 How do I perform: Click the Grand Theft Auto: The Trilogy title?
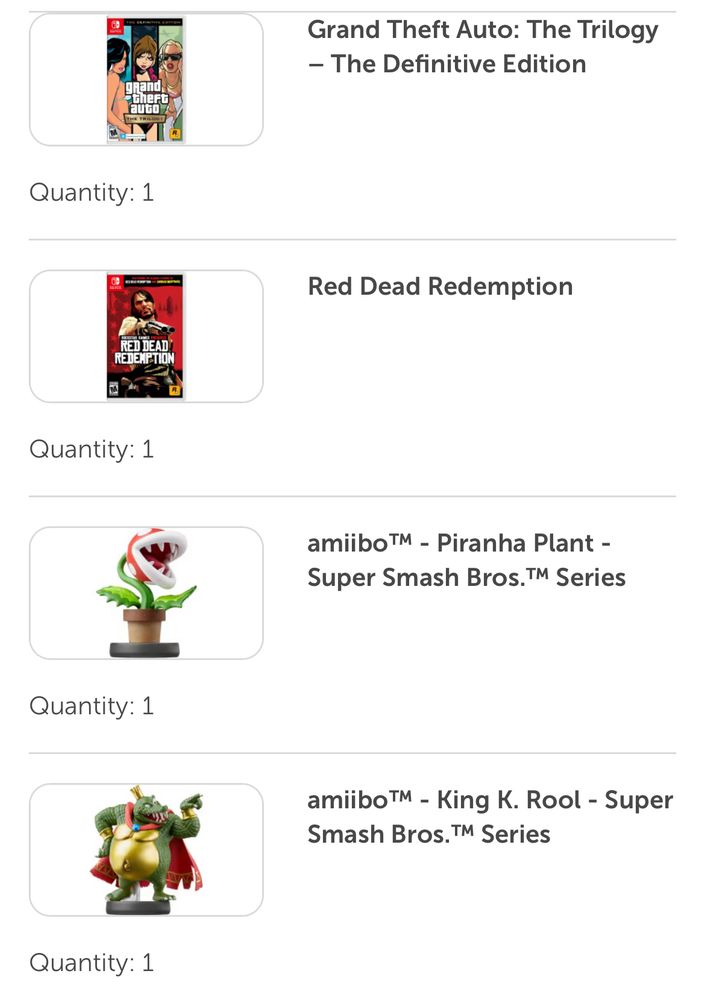click(x=482, y=47)
